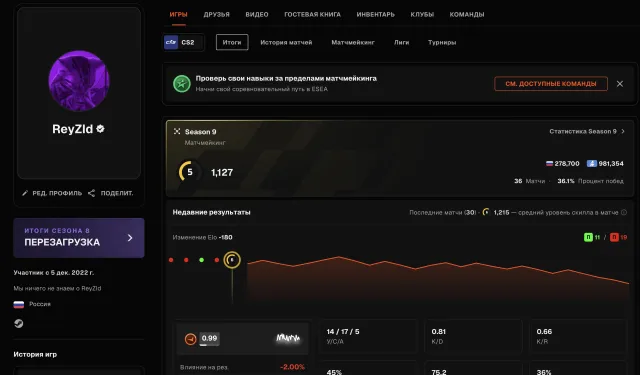
Task: Switch to the ИГРЫ tab
Action: [178, 14]
